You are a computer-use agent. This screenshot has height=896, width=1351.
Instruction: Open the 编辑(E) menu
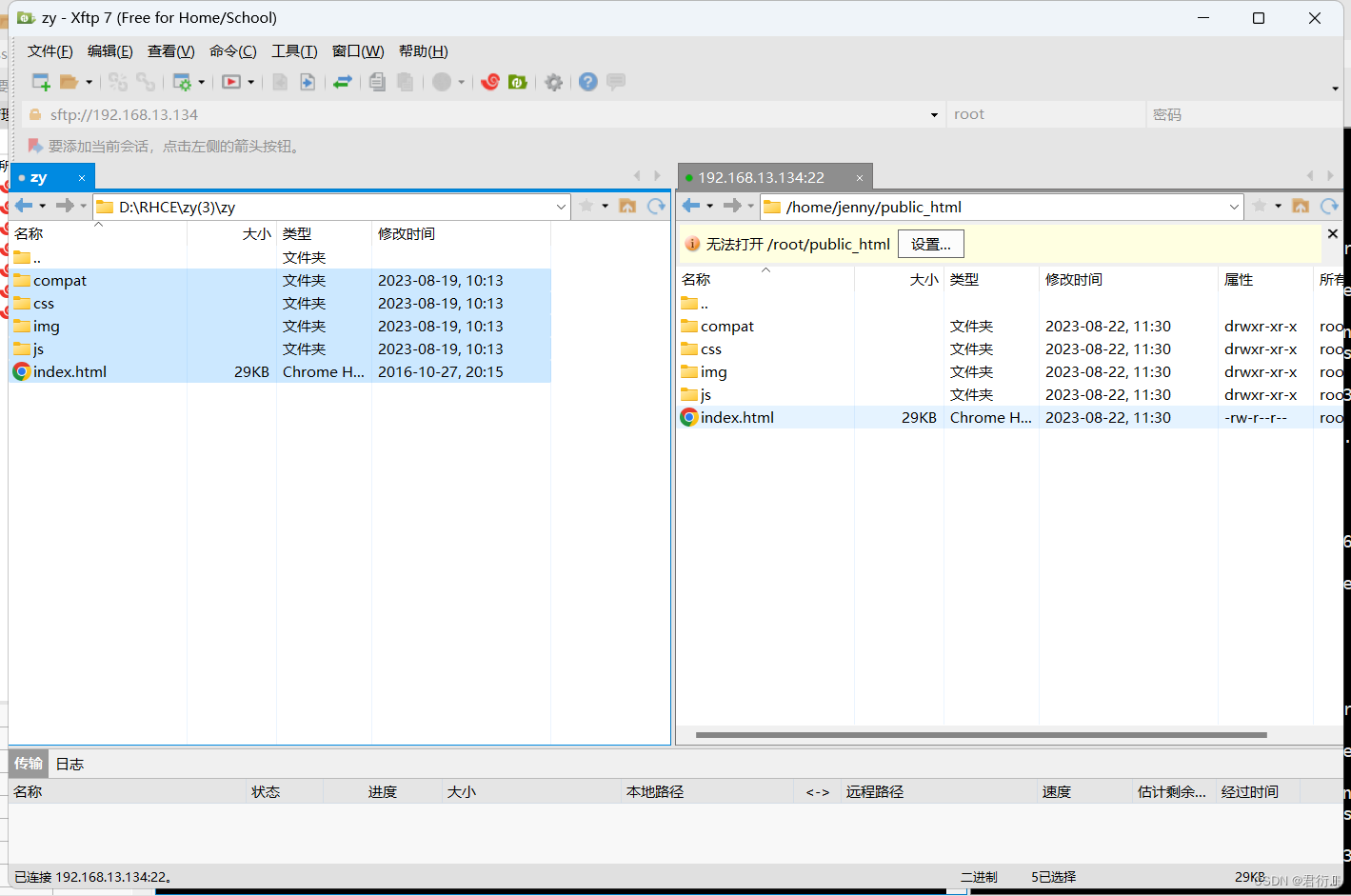click(110, 51)
